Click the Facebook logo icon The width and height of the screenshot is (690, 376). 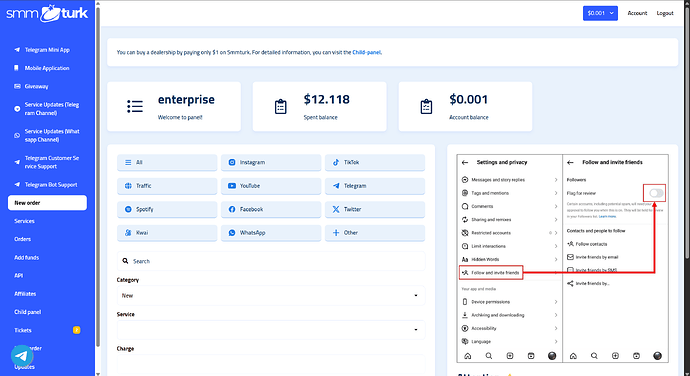232,209
